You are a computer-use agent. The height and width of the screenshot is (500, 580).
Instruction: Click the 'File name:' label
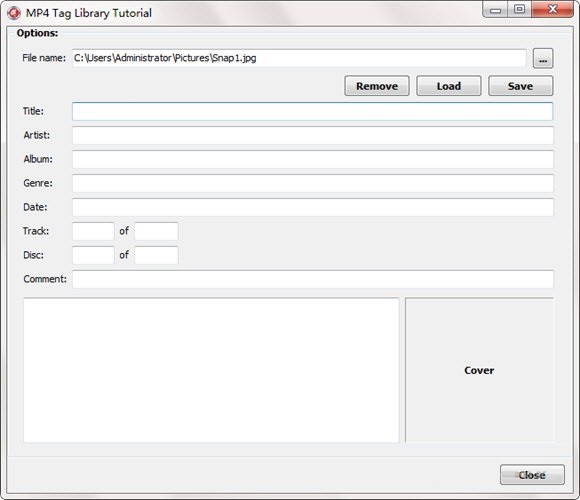[x=44, y=58]
